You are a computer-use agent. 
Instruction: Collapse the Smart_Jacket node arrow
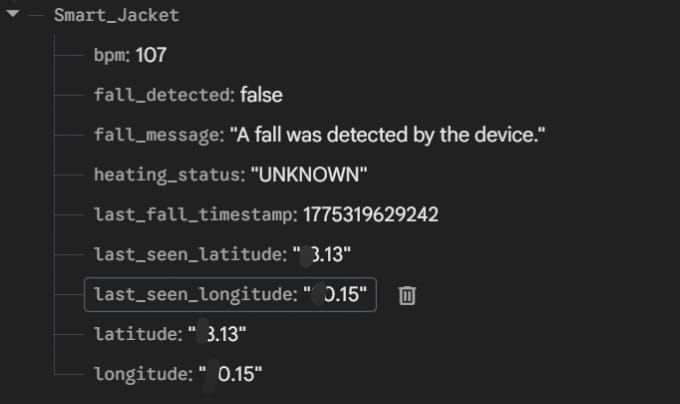tap(12, 17)
